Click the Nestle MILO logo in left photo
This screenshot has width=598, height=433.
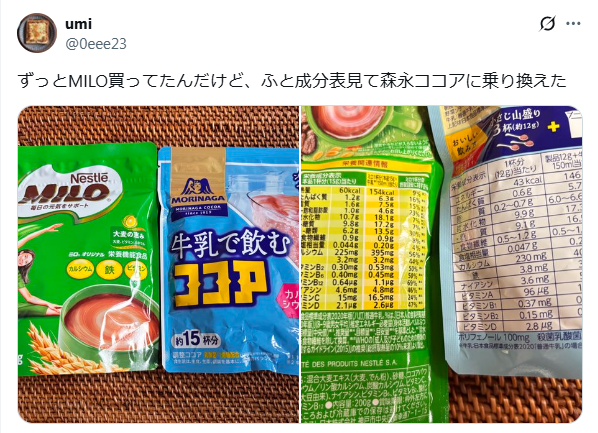[67, 191]
